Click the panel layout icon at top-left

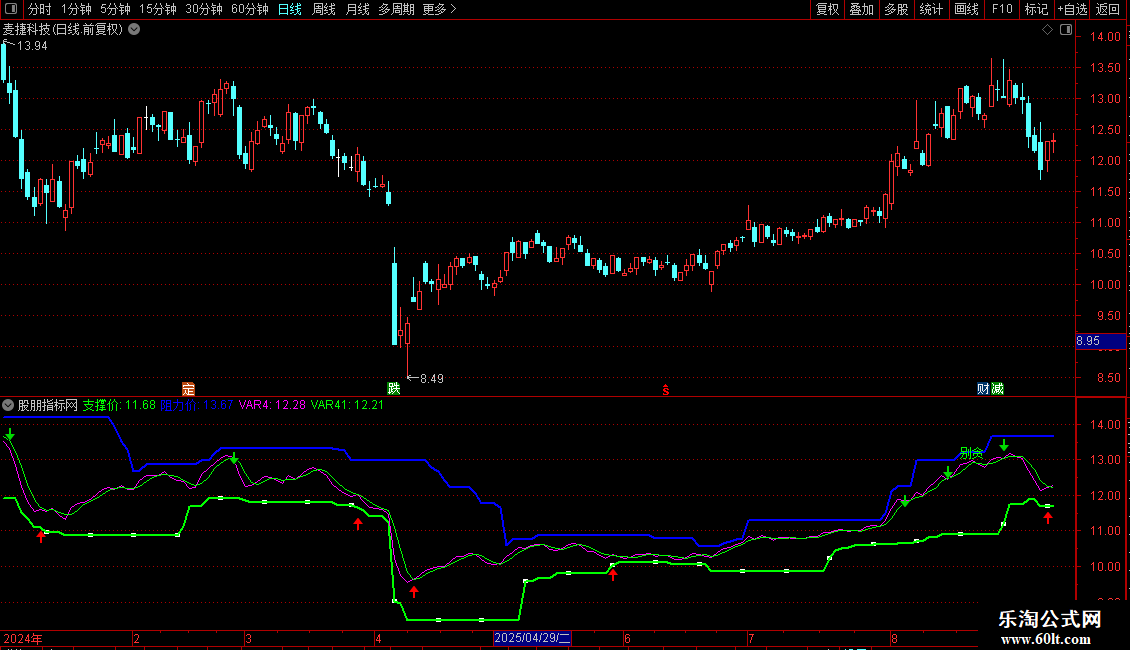[x=11, y=9]
